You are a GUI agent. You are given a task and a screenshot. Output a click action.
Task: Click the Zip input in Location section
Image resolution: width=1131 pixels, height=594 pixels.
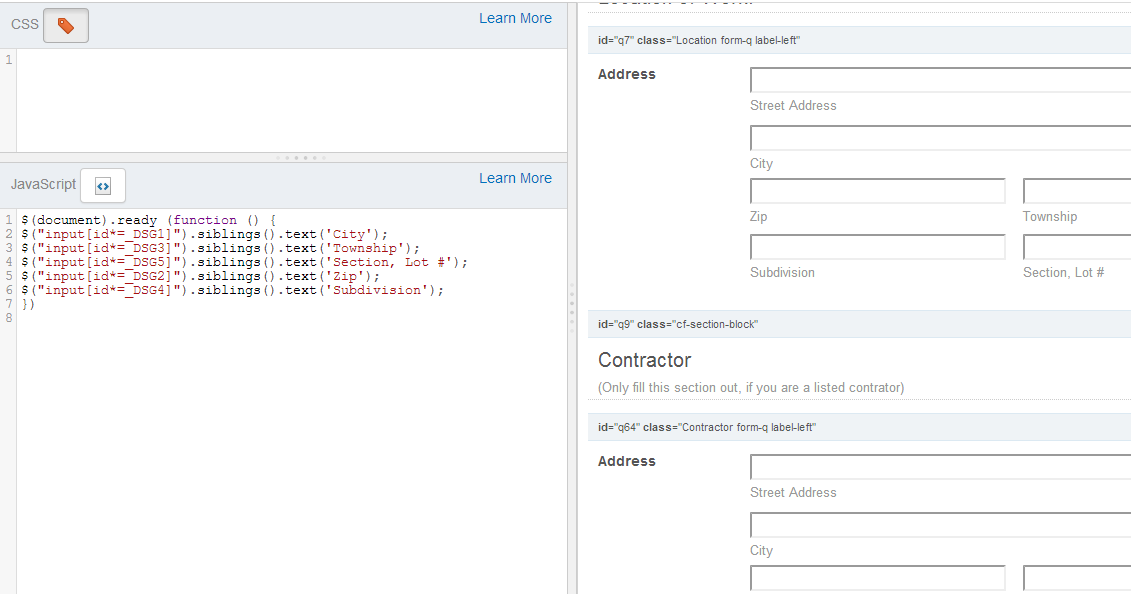(877, 191)
